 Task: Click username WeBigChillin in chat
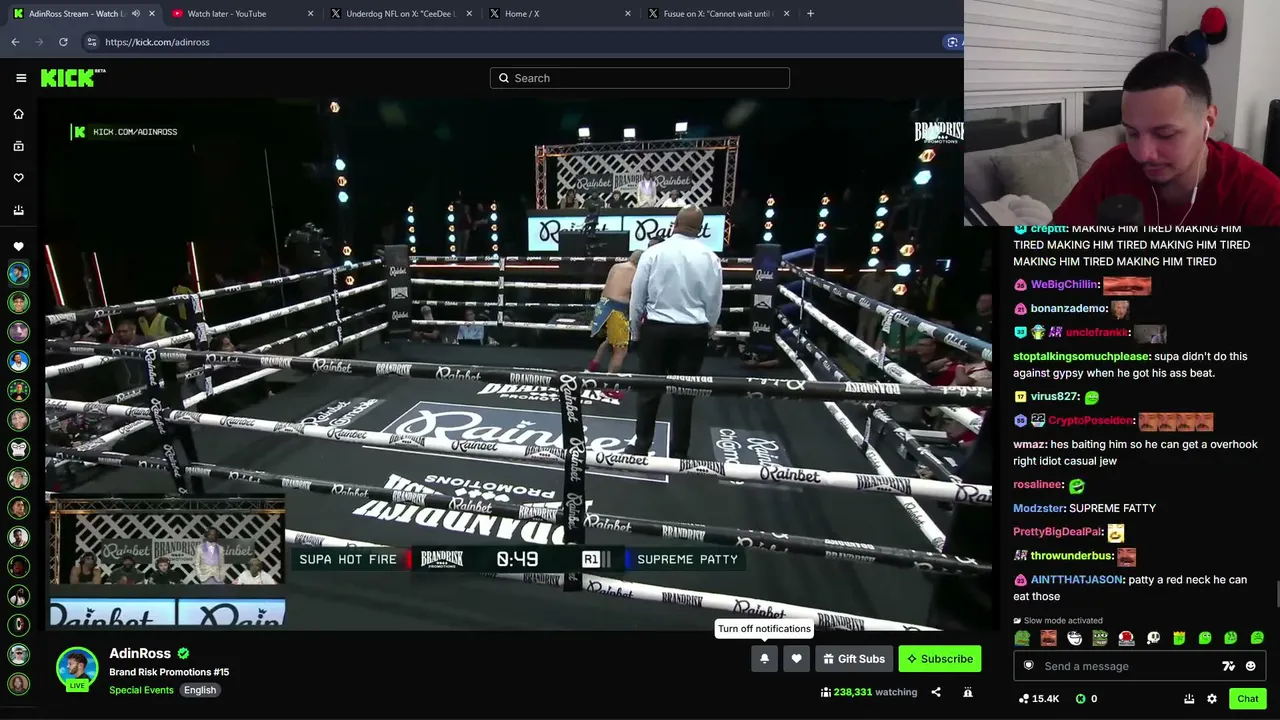coord(1064,285)
